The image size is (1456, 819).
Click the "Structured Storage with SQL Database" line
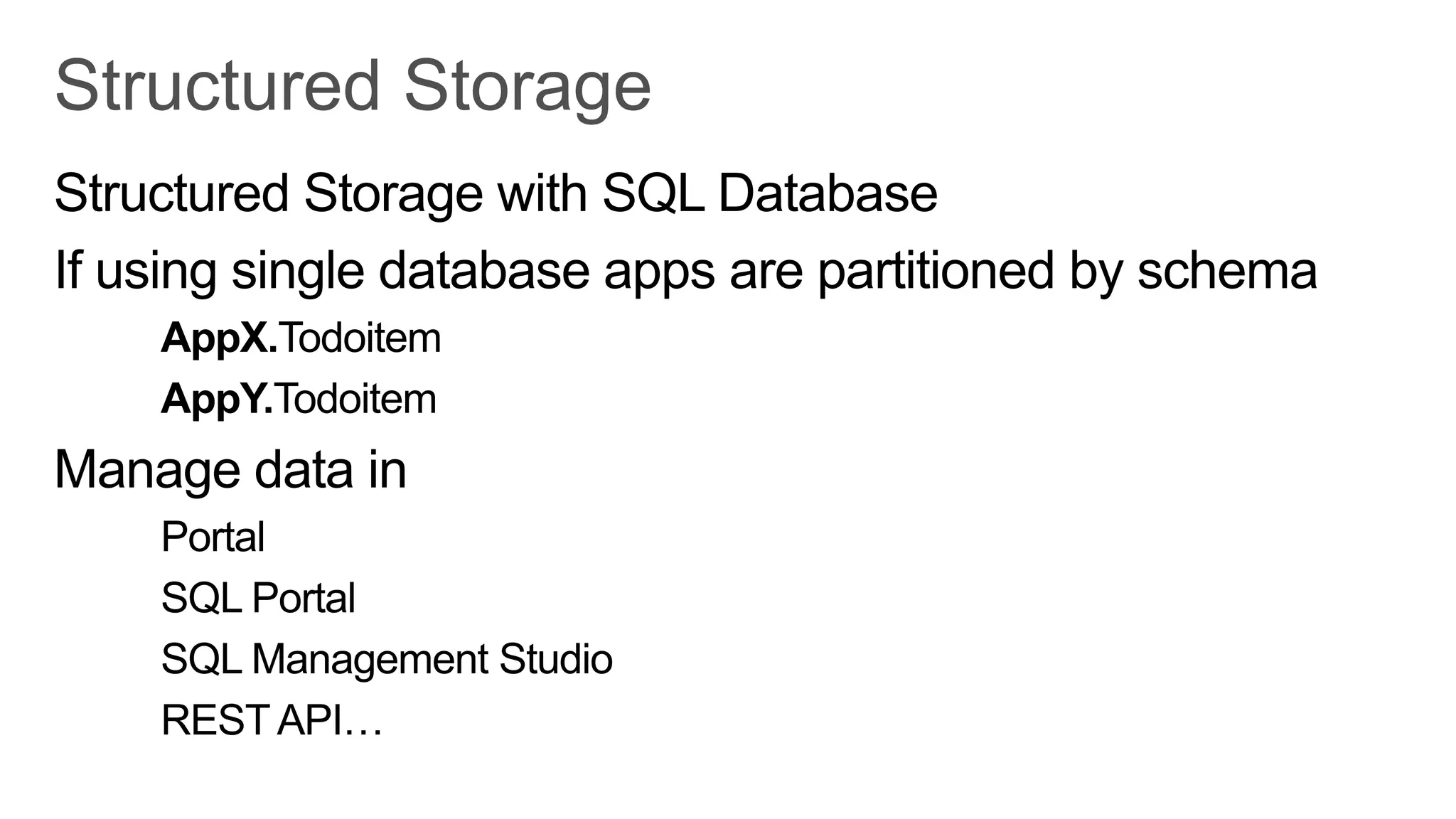[x=496, y=193]
